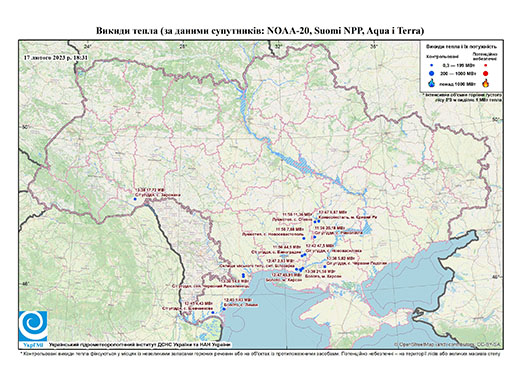Click the orange flame legend icon
The image size is (520, 368).
point(486,83)
